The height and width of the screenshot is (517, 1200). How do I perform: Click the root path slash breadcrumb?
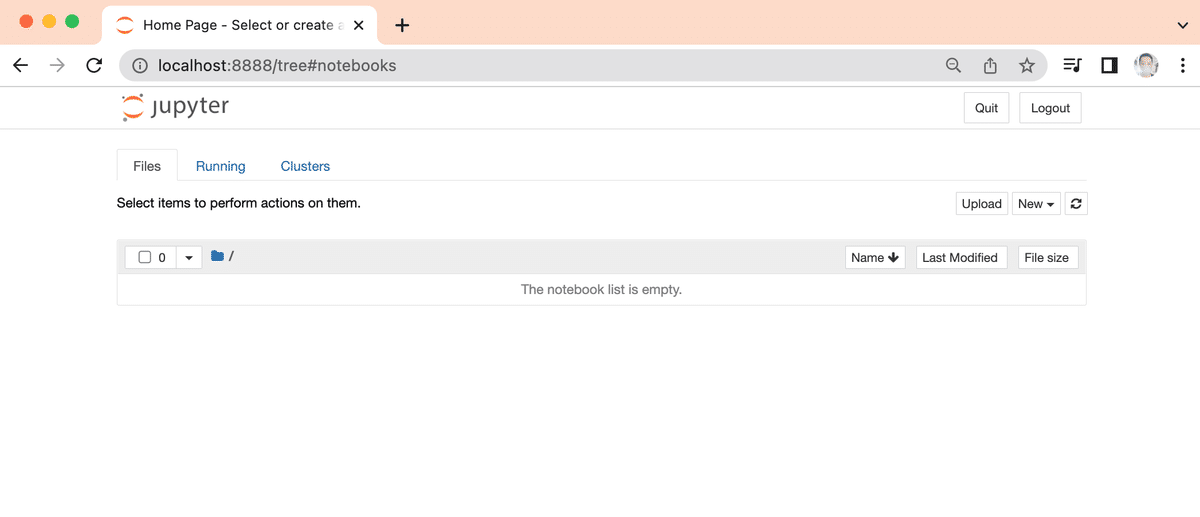[232, 257]
